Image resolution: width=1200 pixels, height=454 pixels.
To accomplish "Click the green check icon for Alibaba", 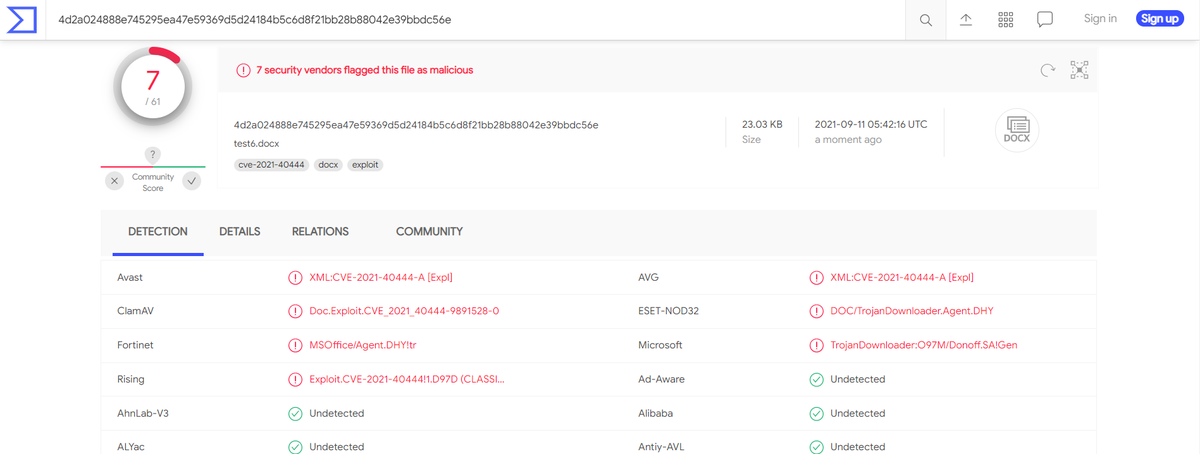I will (816, 413).
